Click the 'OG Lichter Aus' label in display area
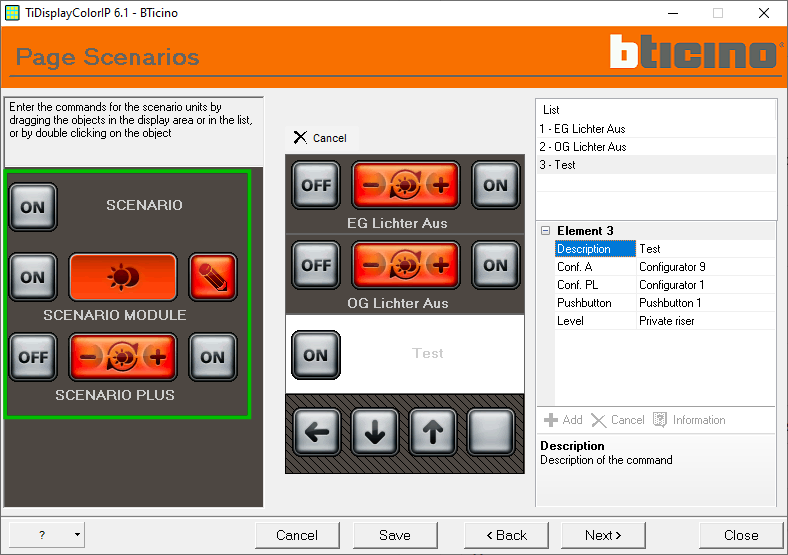The image size is (788, 555). [x=398, y=303]
